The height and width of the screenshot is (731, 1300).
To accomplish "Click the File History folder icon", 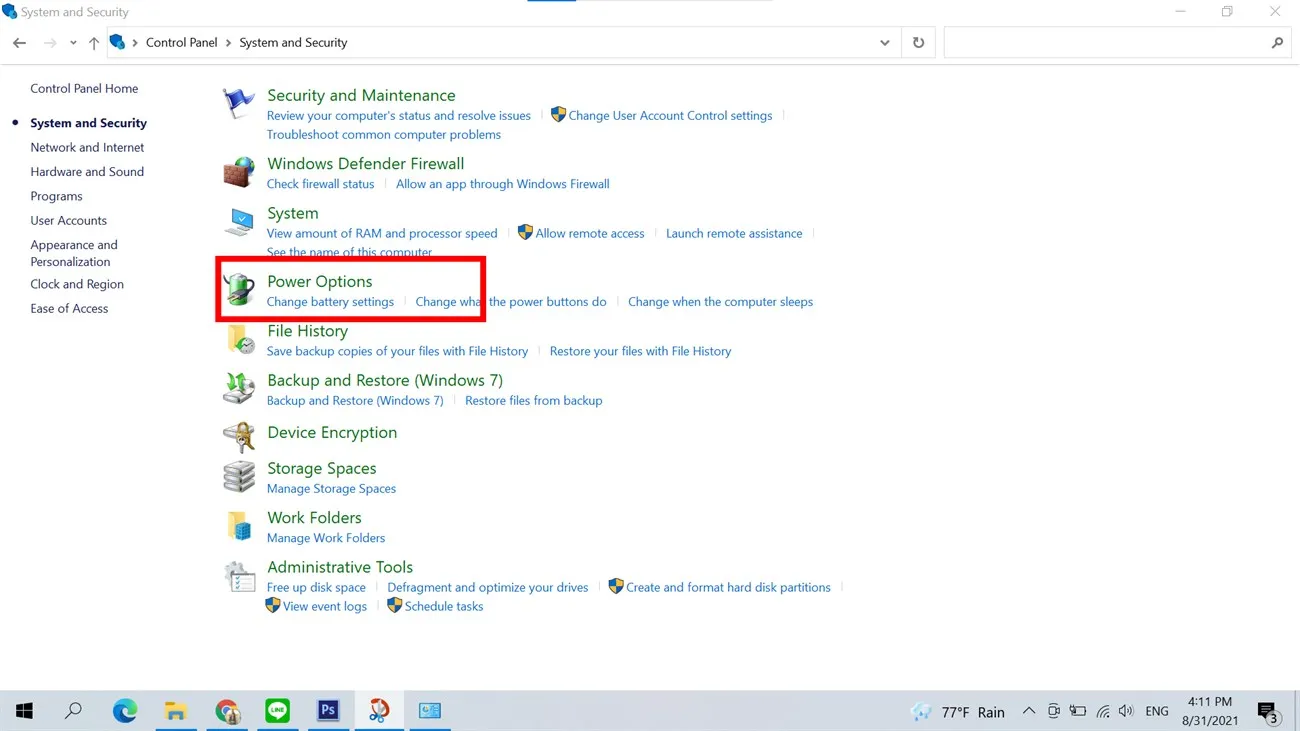I will pos(239,340).
